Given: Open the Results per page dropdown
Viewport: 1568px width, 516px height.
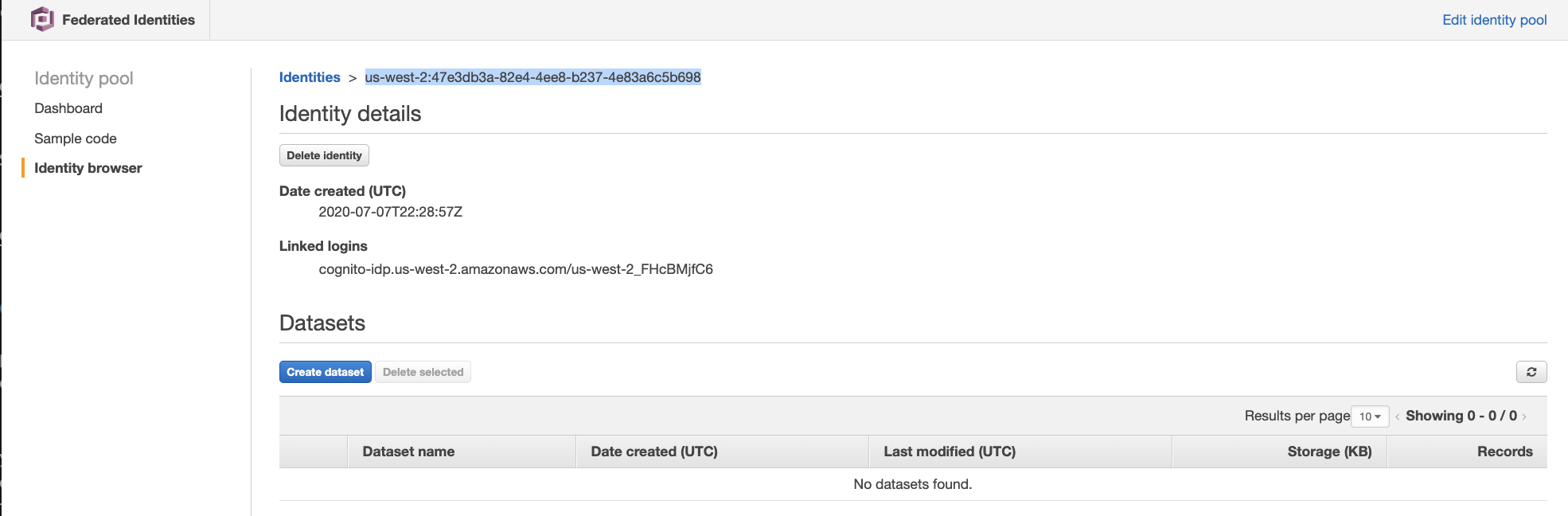Looking at the screenshot, I should tap(1370, 416).
